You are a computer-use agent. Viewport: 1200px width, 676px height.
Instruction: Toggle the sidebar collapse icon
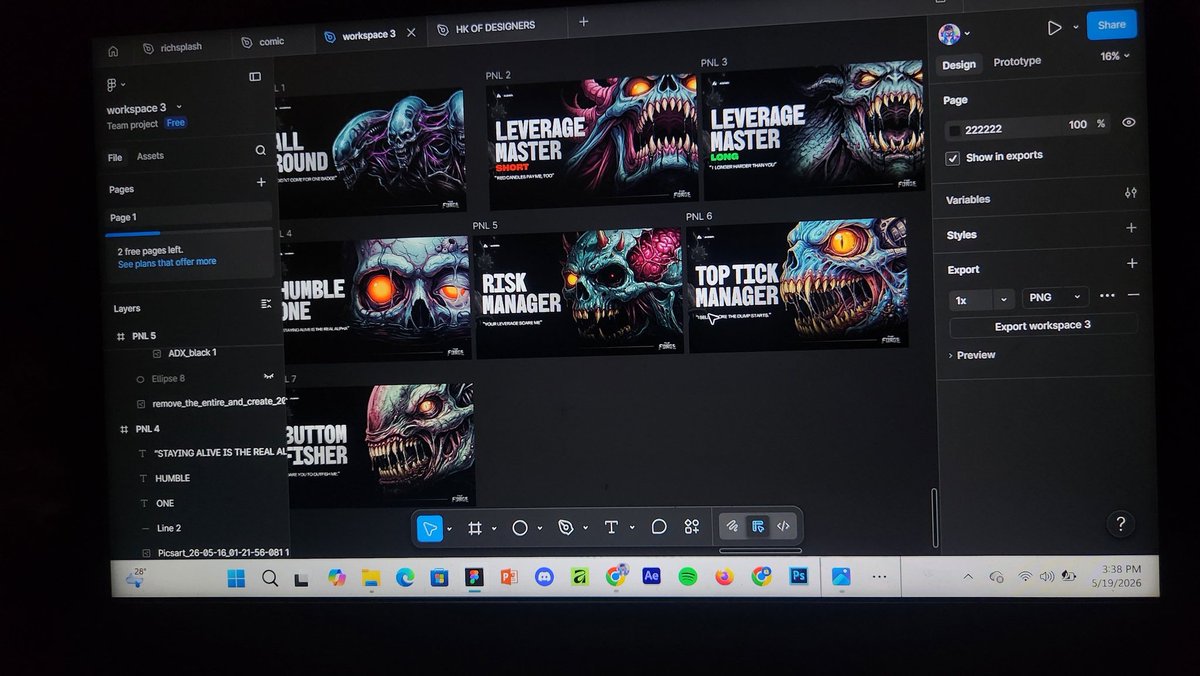(255, 77)
